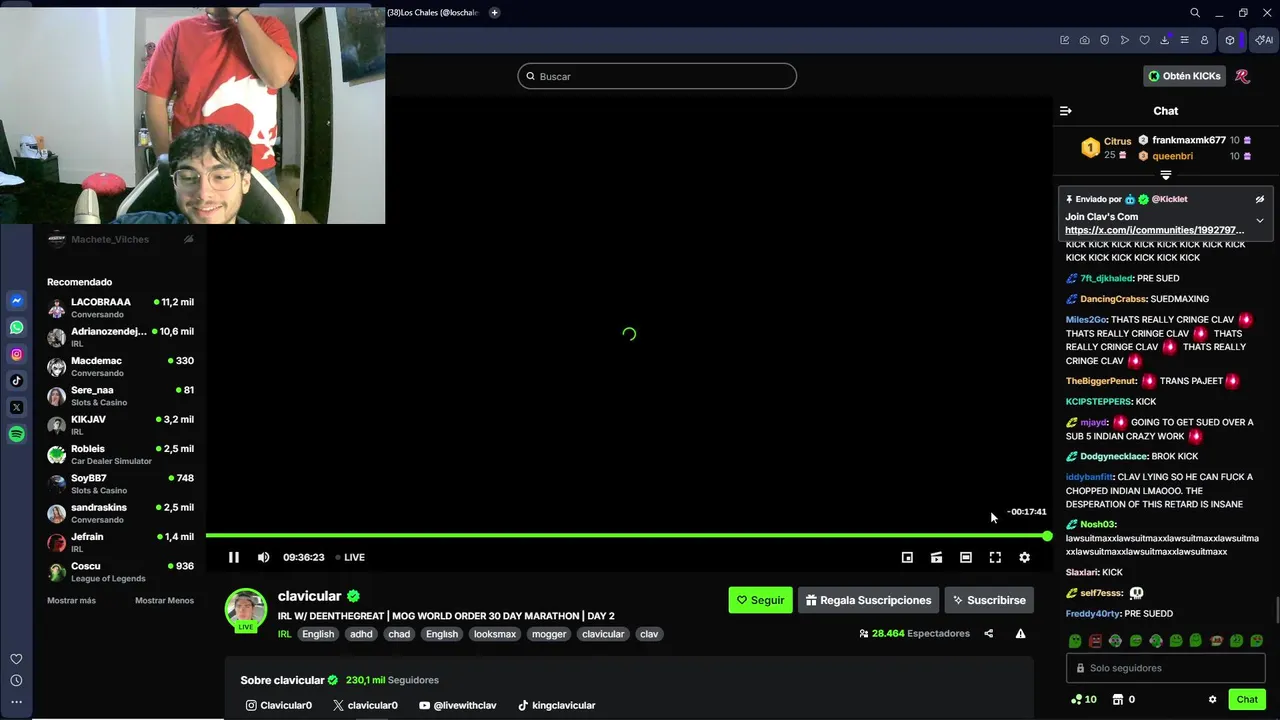The image size is (1280, 720).
Task: Jump to LIVE in the player
Action: (x=350, y=558)
